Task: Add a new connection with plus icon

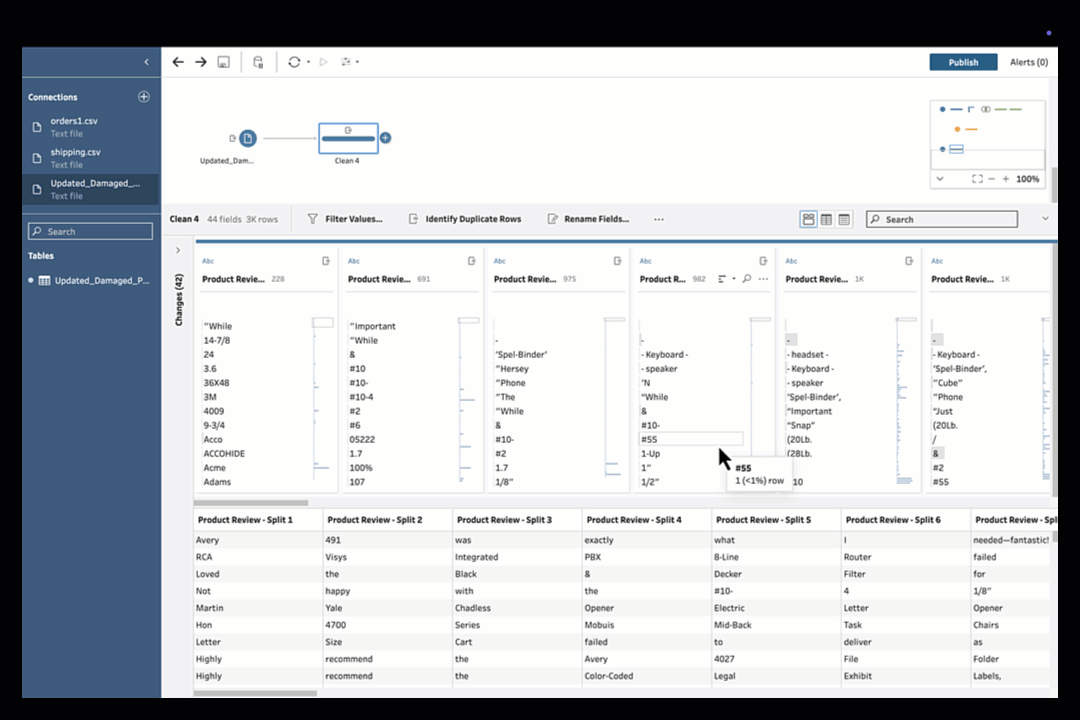Action: [x=143, y=96]
